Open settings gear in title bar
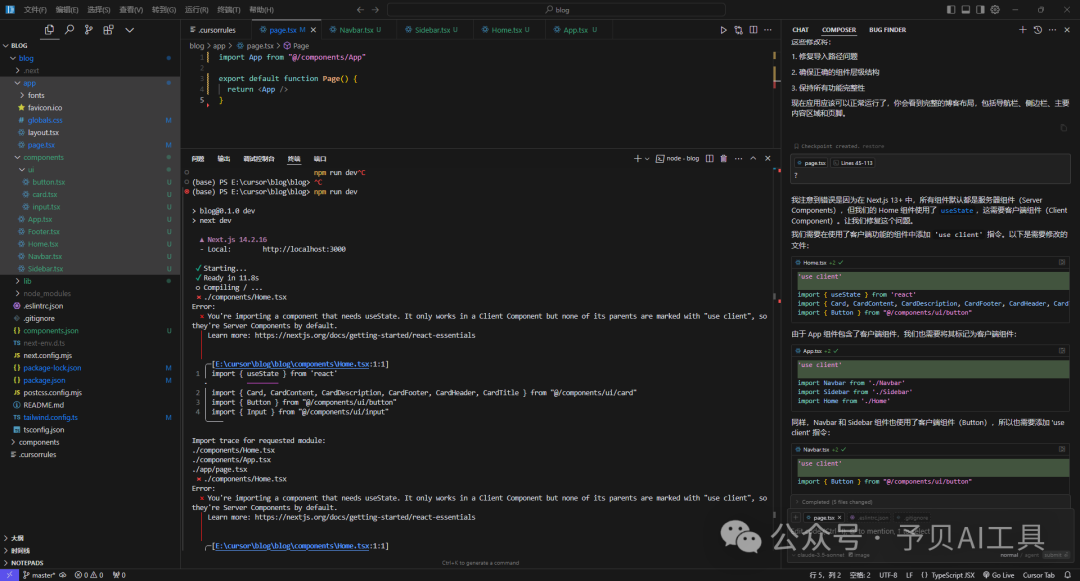Screen dimensions: 1080x581 [x=995, y=10]
